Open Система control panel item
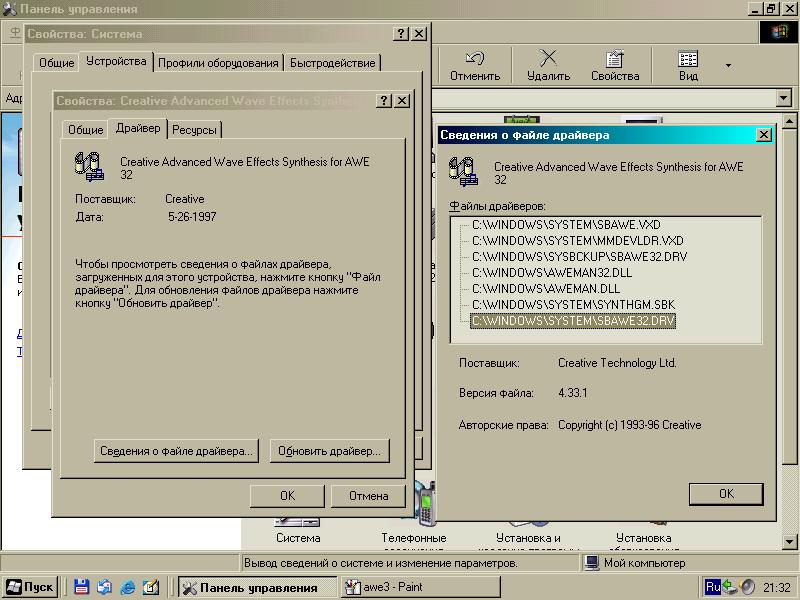800x600 pixels. 298,531
